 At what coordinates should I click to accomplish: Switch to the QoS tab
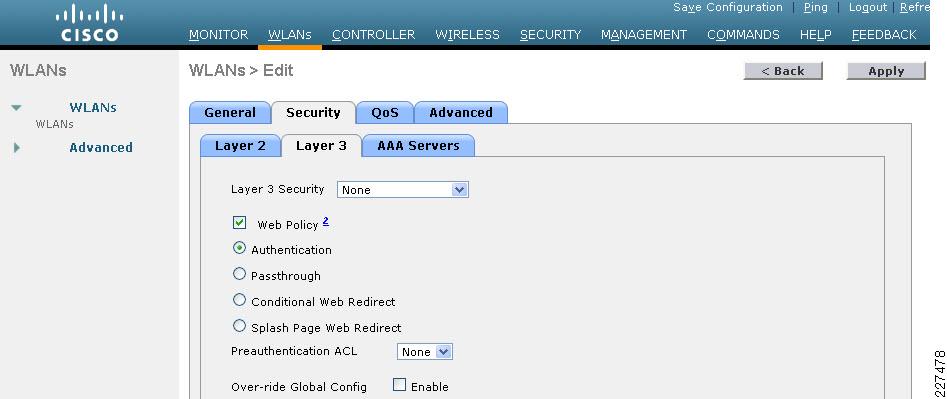(385, 112)
